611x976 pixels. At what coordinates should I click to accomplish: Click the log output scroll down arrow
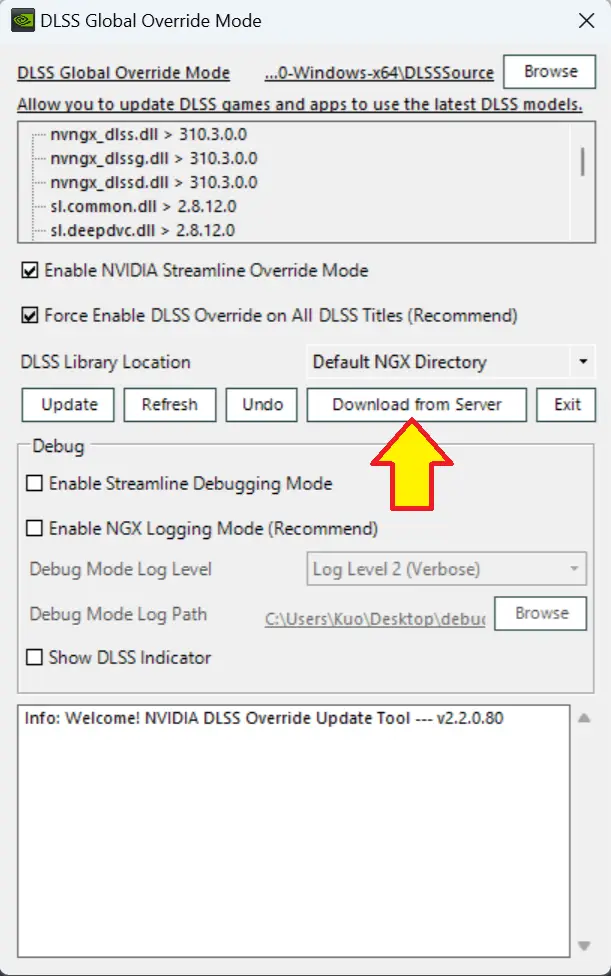click(584, 946)
